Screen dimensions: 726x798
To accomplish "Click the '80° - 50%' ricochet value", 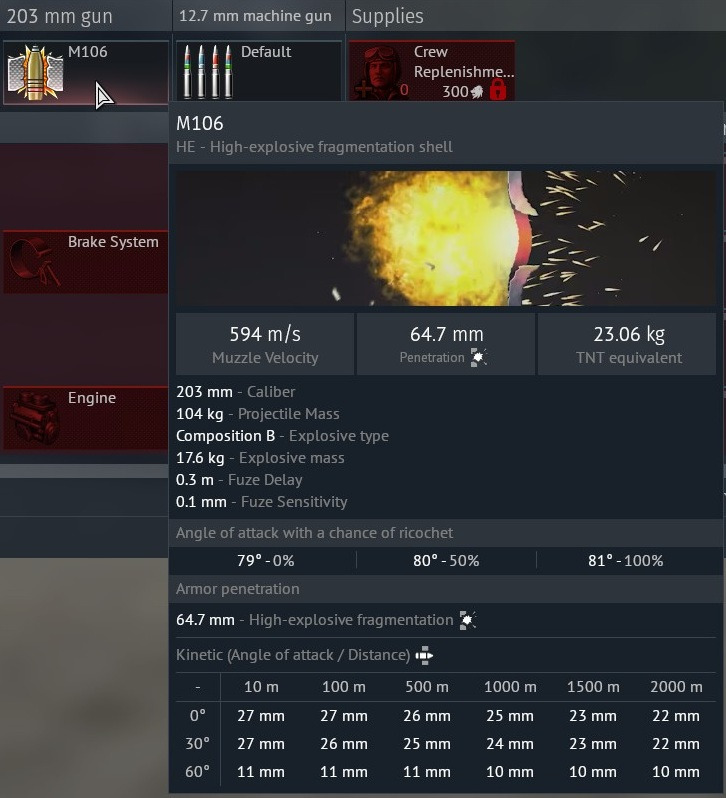I will click(446, 561).
